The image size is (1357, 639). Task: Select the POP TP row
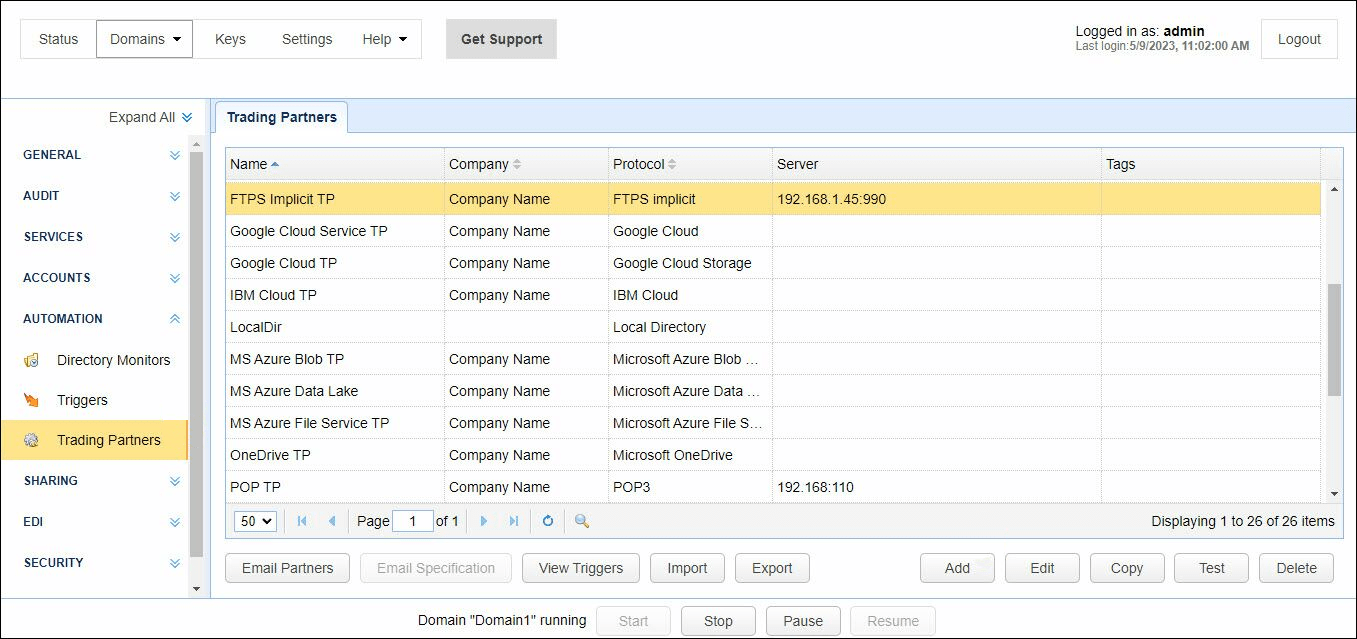click(x=773, y=487)
